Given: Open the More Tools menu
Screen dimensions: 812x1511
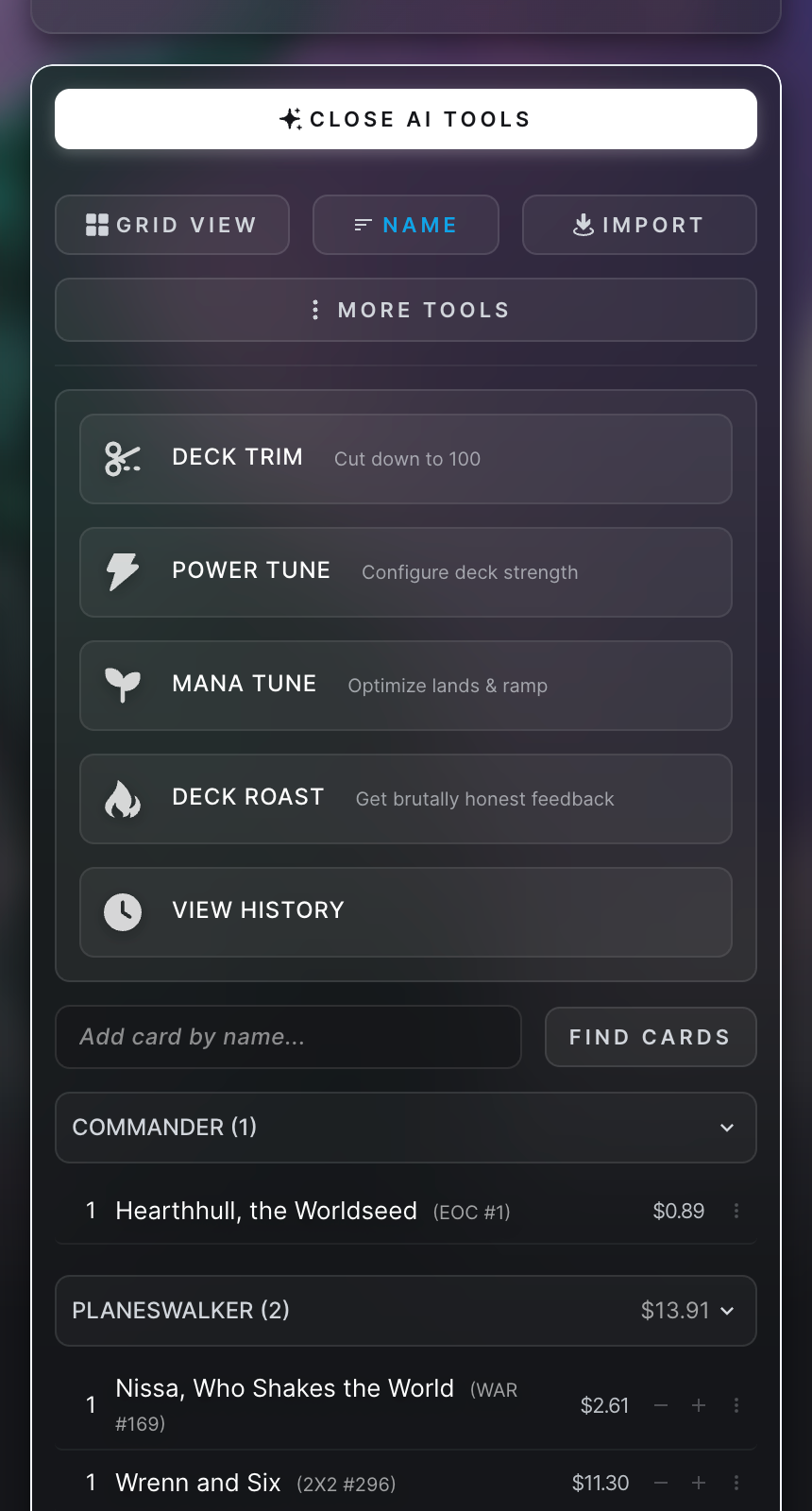Looking at the screenshot, I should (x=406, y=310).
